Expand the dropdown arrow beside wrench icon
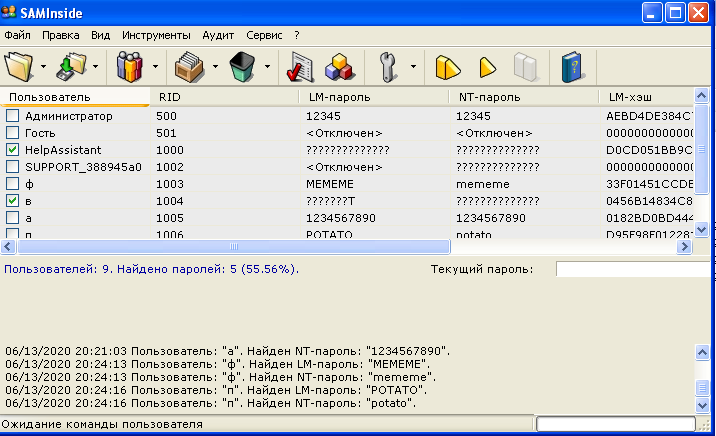716x436 pixels. [413, 67]
